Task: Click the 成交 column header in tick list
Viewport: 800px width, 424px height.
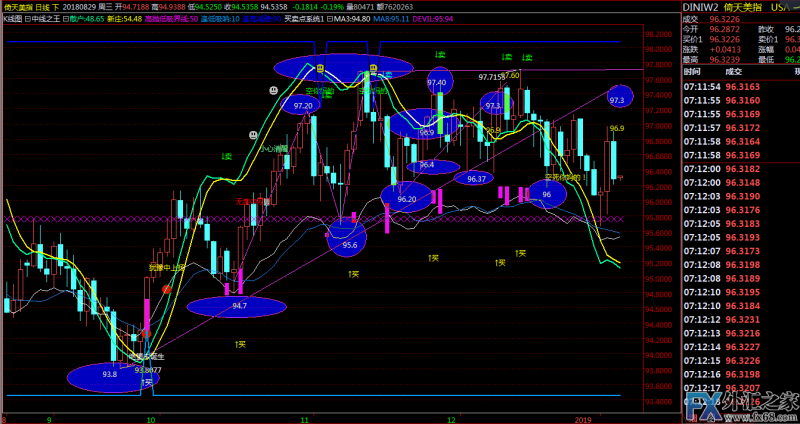Action: click(734, 73)
